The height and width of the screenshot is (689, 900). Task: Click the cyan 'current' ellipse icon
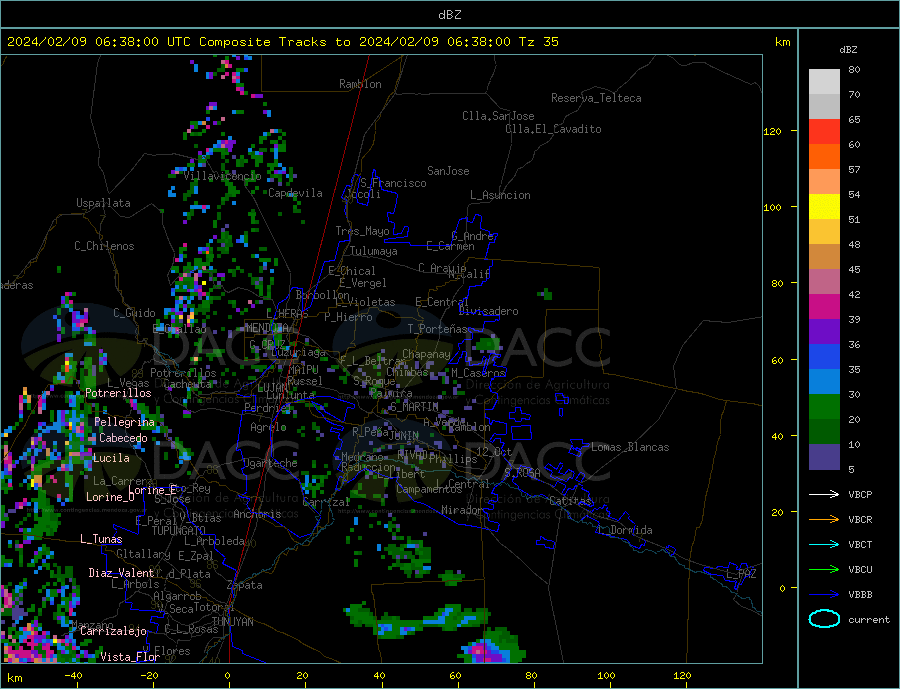point(824,619)
